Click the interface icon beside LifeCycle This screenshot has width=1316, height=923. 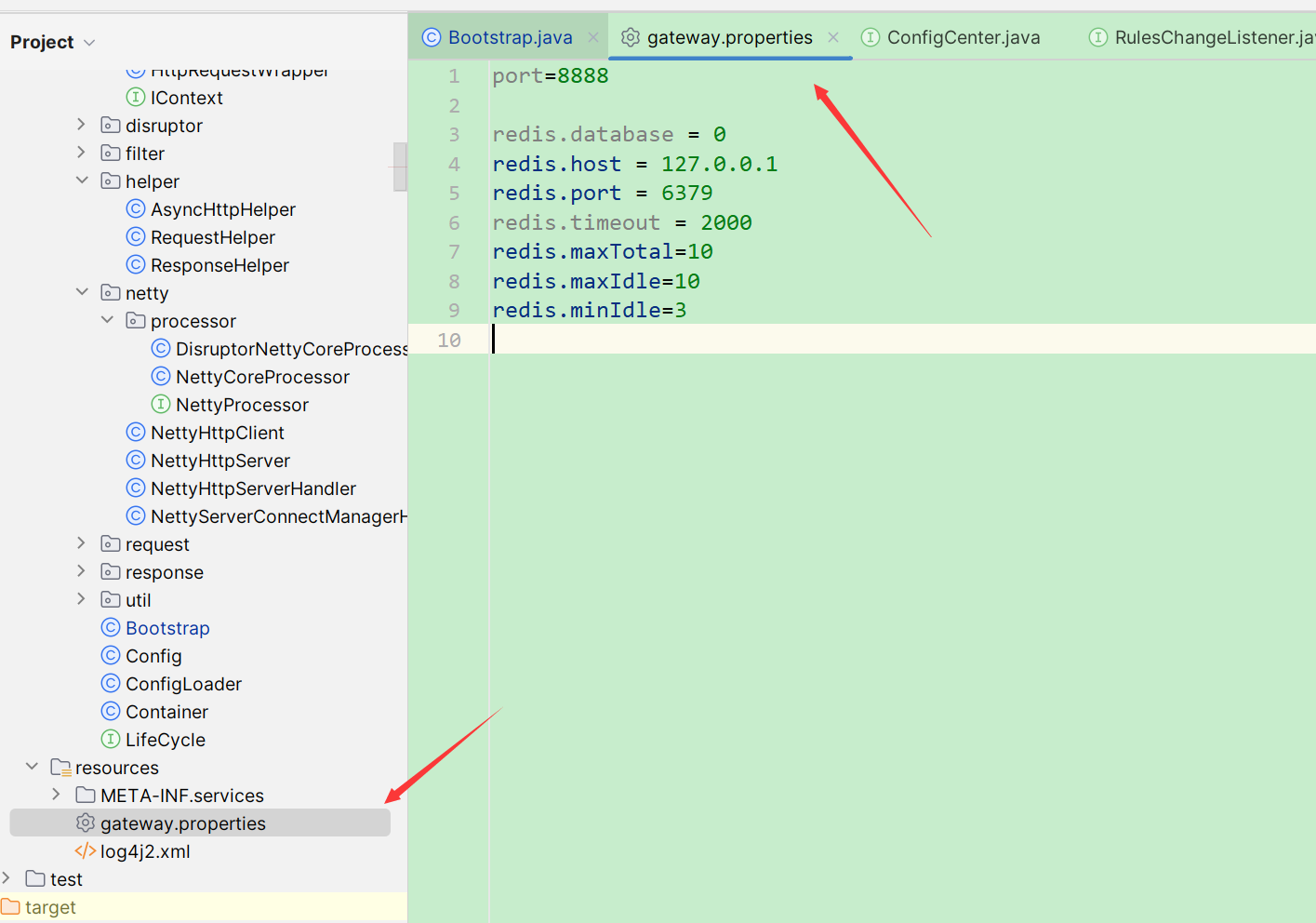pyautogui.click(x=111, y=740)
